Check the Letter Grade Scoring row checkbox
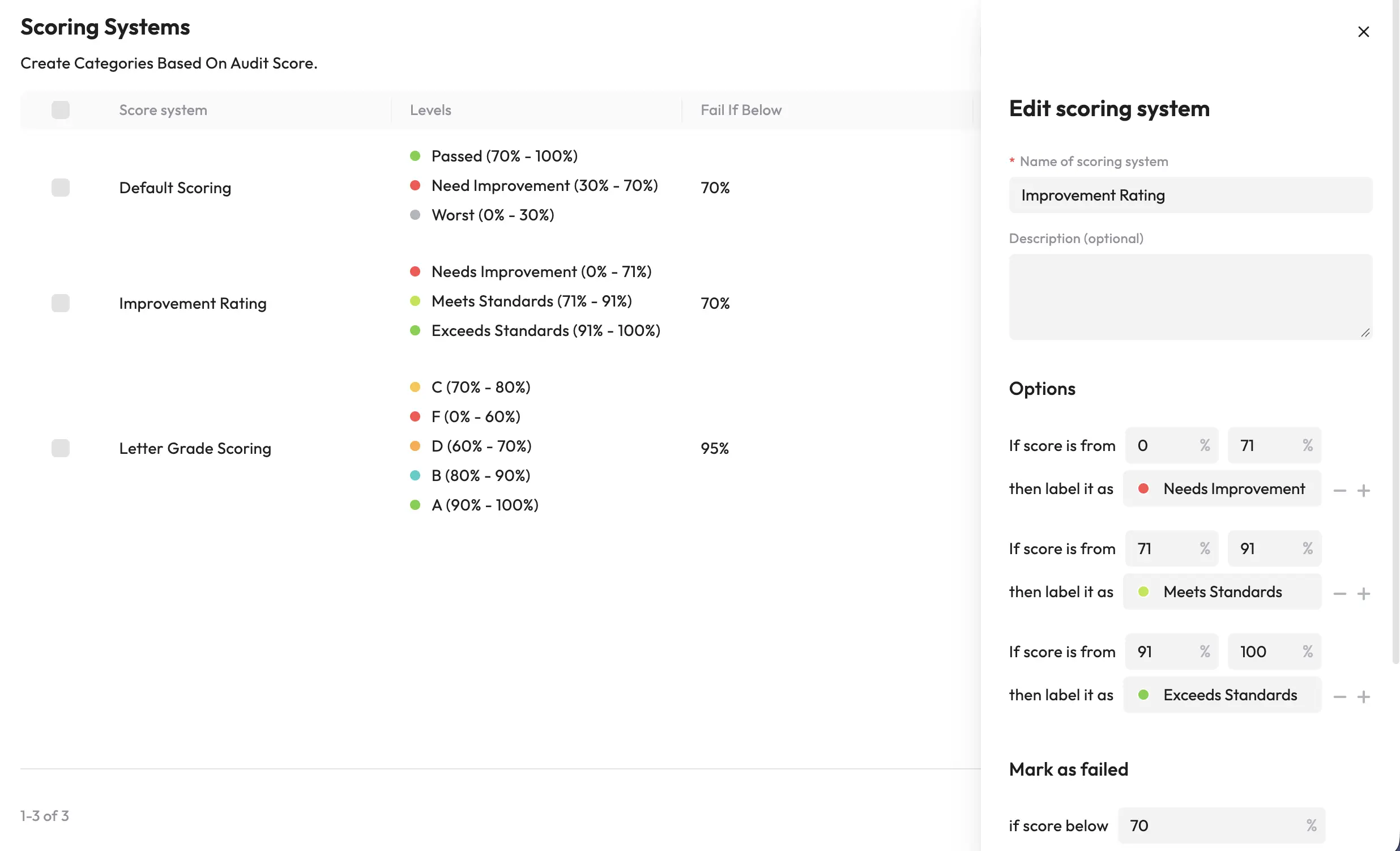Image resolution: width=1400 pixels, height=851 pixels. point(60,448)
